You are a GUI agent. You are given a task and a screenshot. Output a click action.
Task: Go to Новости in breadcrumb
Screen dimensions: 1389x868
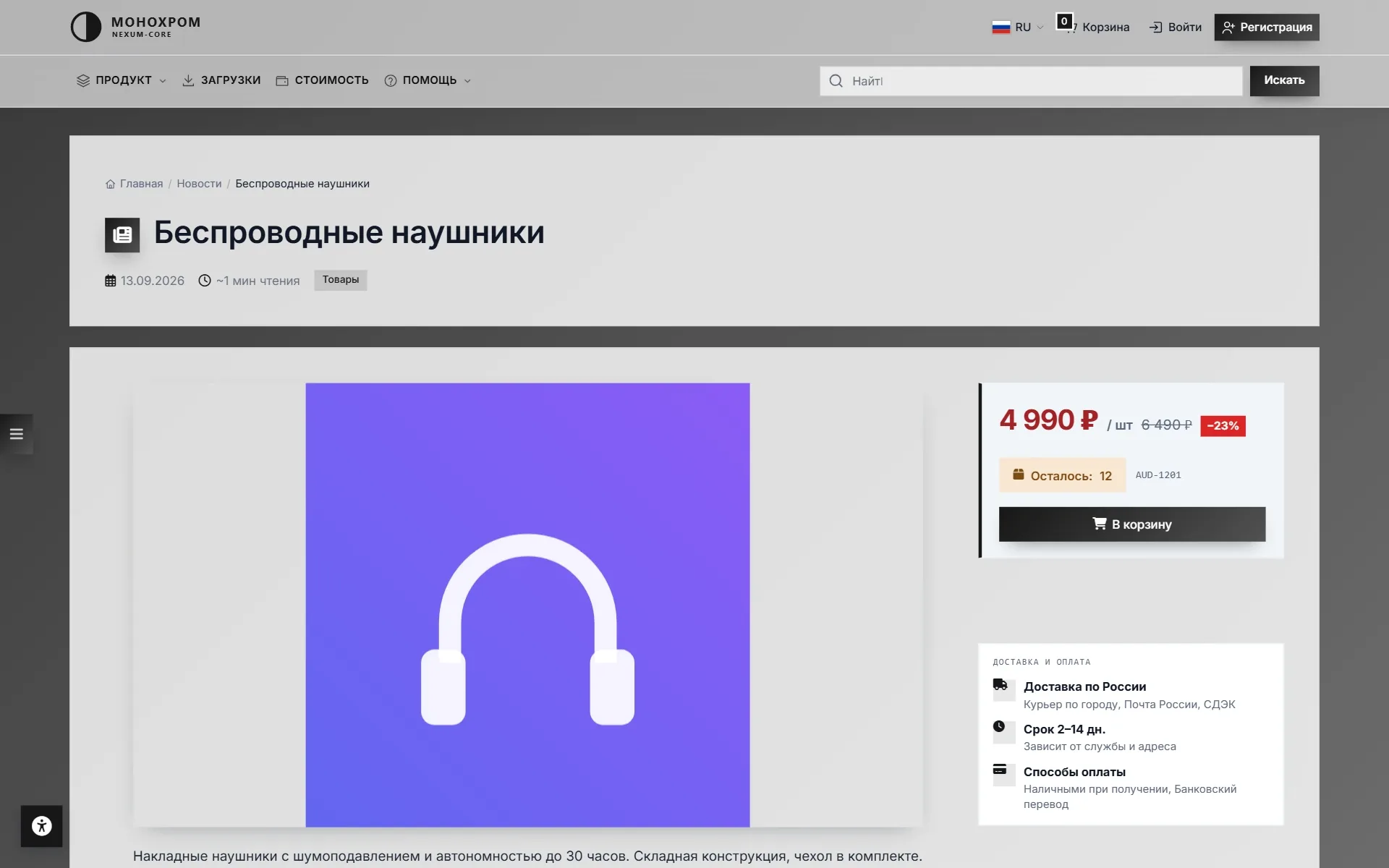199,184
